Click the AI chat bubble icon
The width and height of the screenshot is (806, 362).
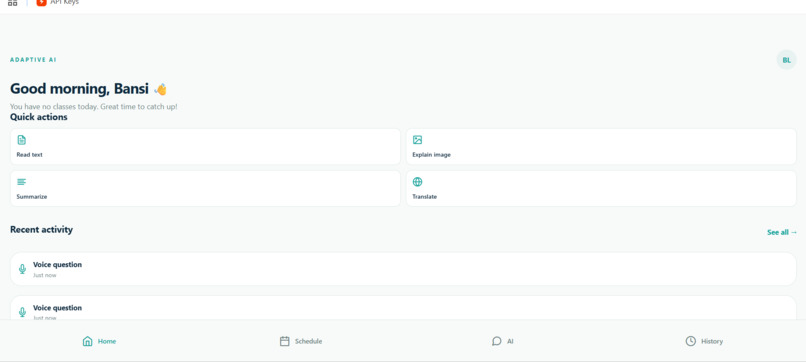pos(496,341)
